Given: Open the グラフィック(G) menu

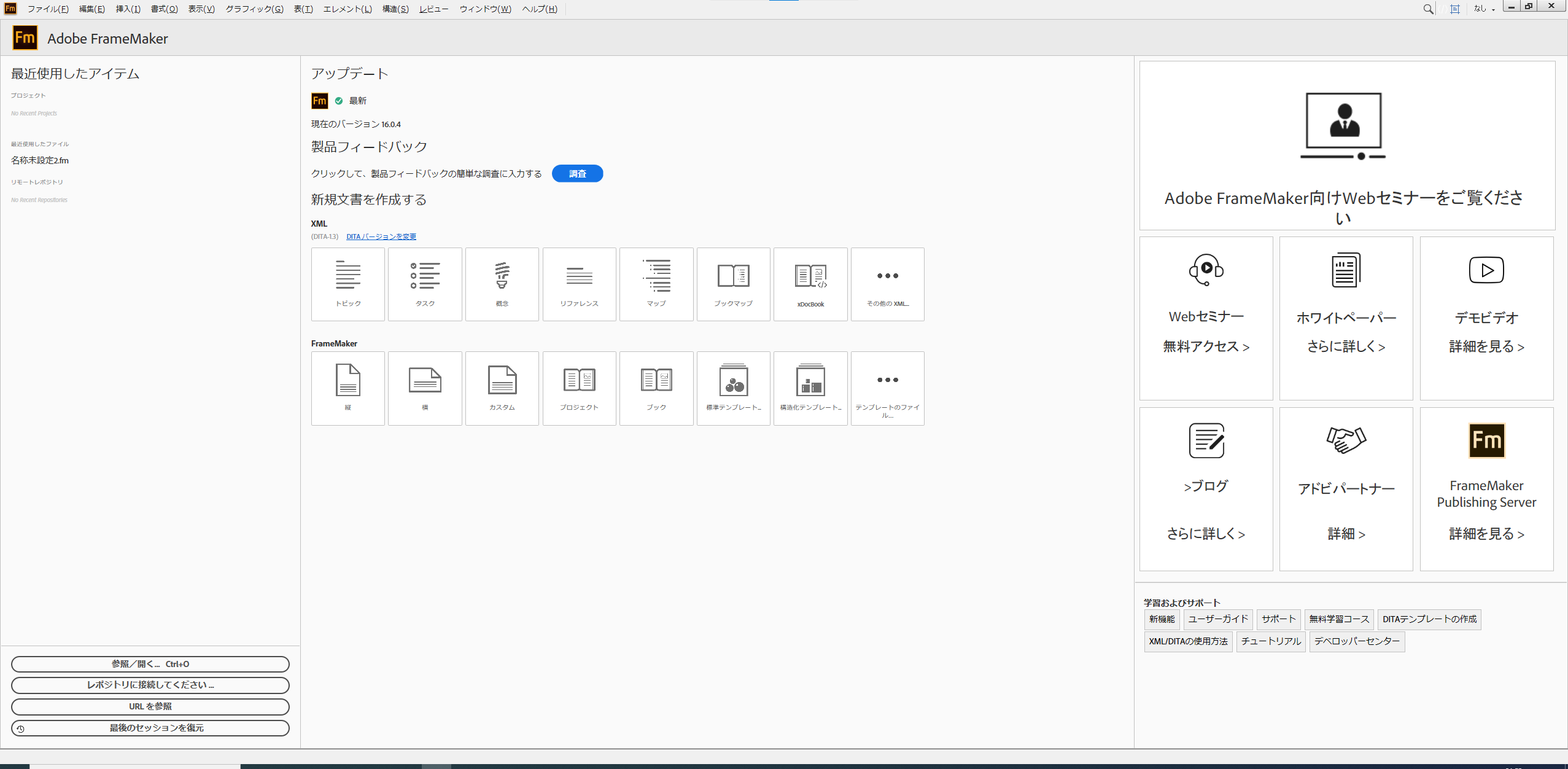Looking at the screenshot, I should click(x=254, y=9).
